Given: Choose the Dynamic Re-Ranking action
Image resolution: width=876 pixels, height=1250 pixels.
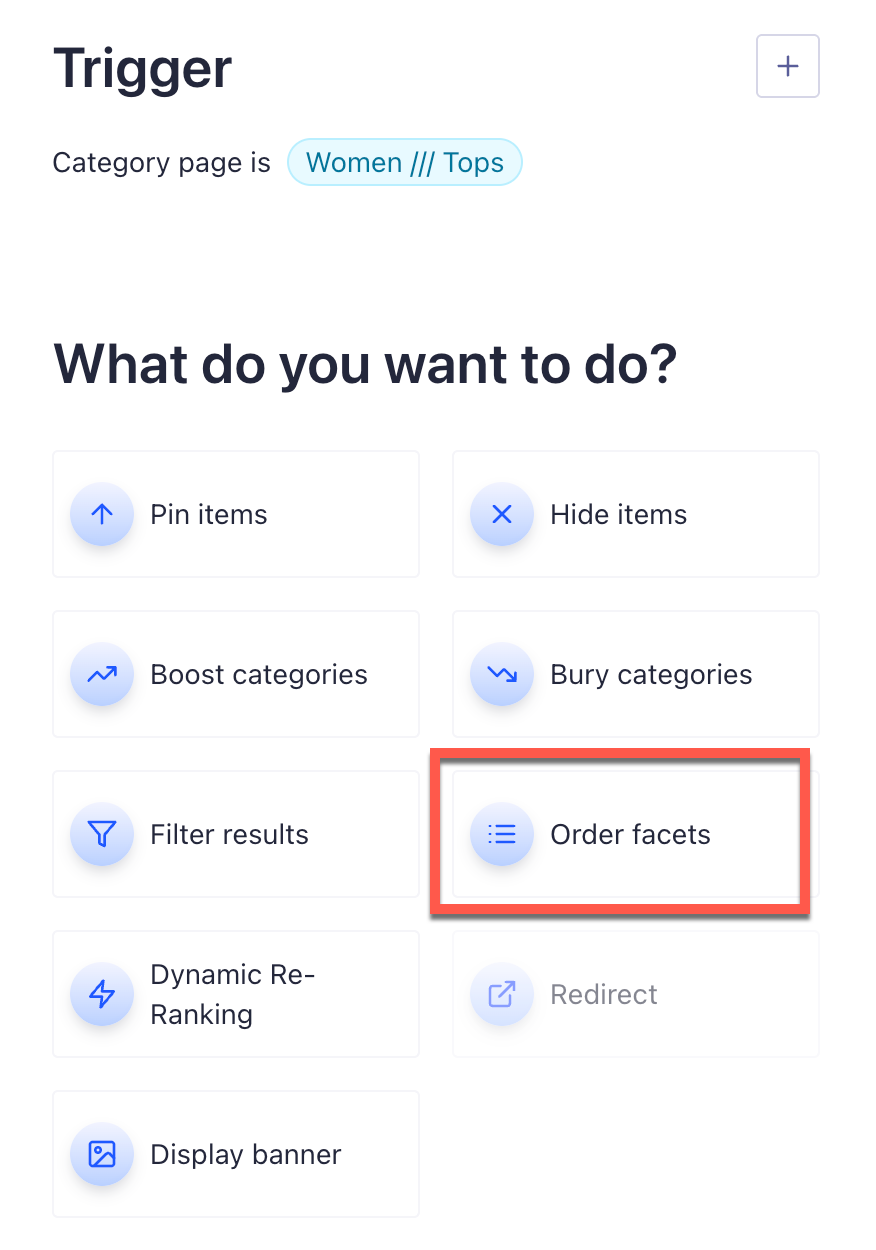Looking at the screenshot, I should (235, 994).
